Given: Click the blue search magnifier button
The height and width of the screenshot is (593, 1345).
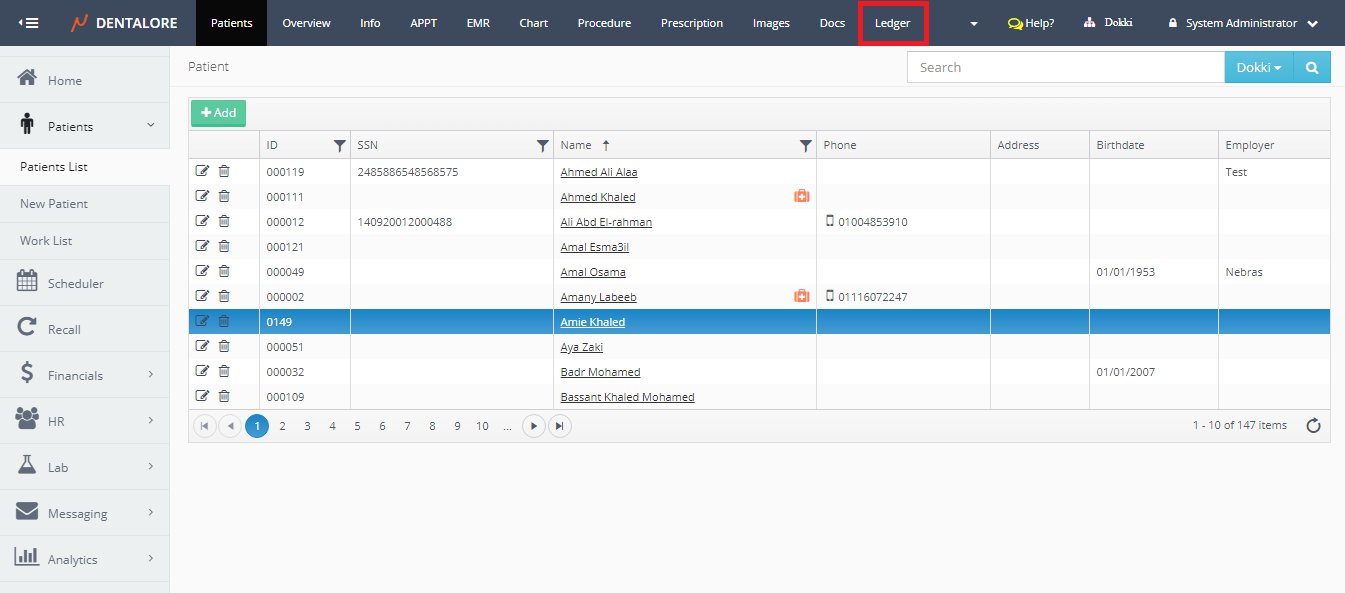Looking at the screenshot, I should pyautogui.click(x=1311, y=67).
